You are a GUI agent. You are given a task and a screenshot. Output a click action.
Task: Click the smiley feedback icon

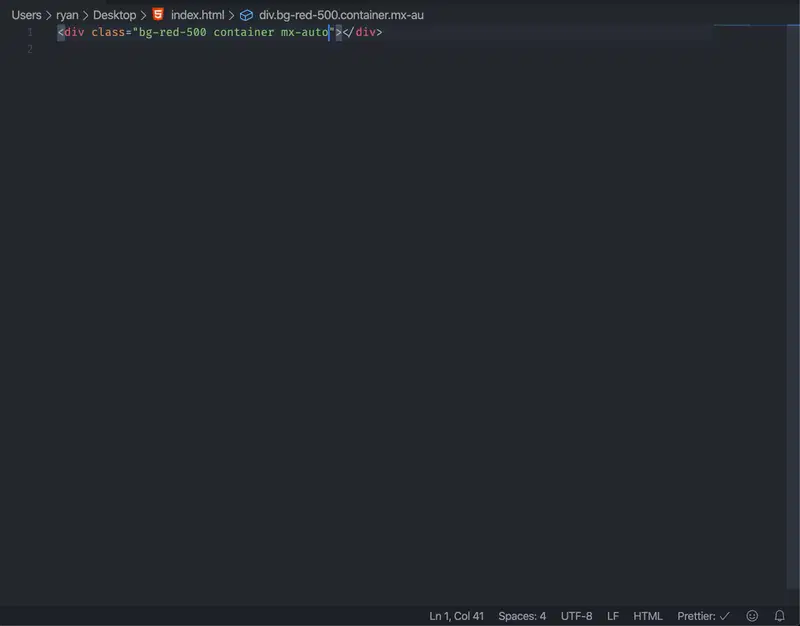pyautogui.click(x=752, y=616)
